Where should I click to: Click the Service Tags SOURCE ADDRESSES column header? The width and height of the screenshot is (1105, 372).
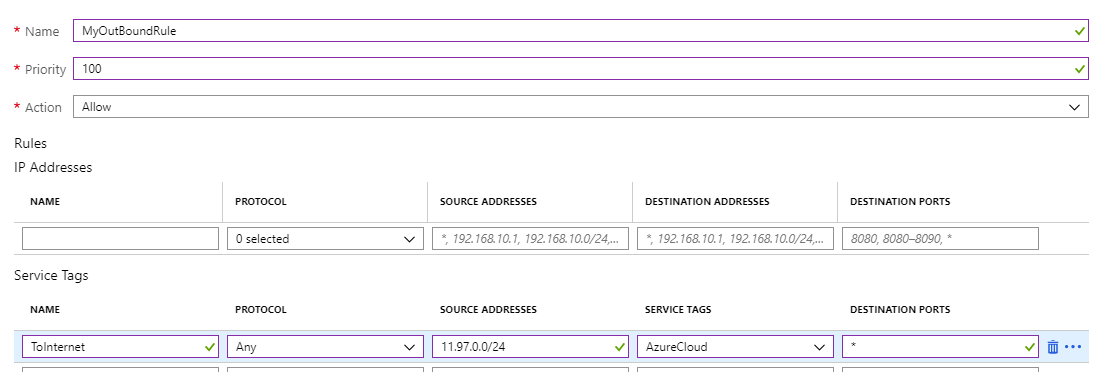[x=488, y=309]
